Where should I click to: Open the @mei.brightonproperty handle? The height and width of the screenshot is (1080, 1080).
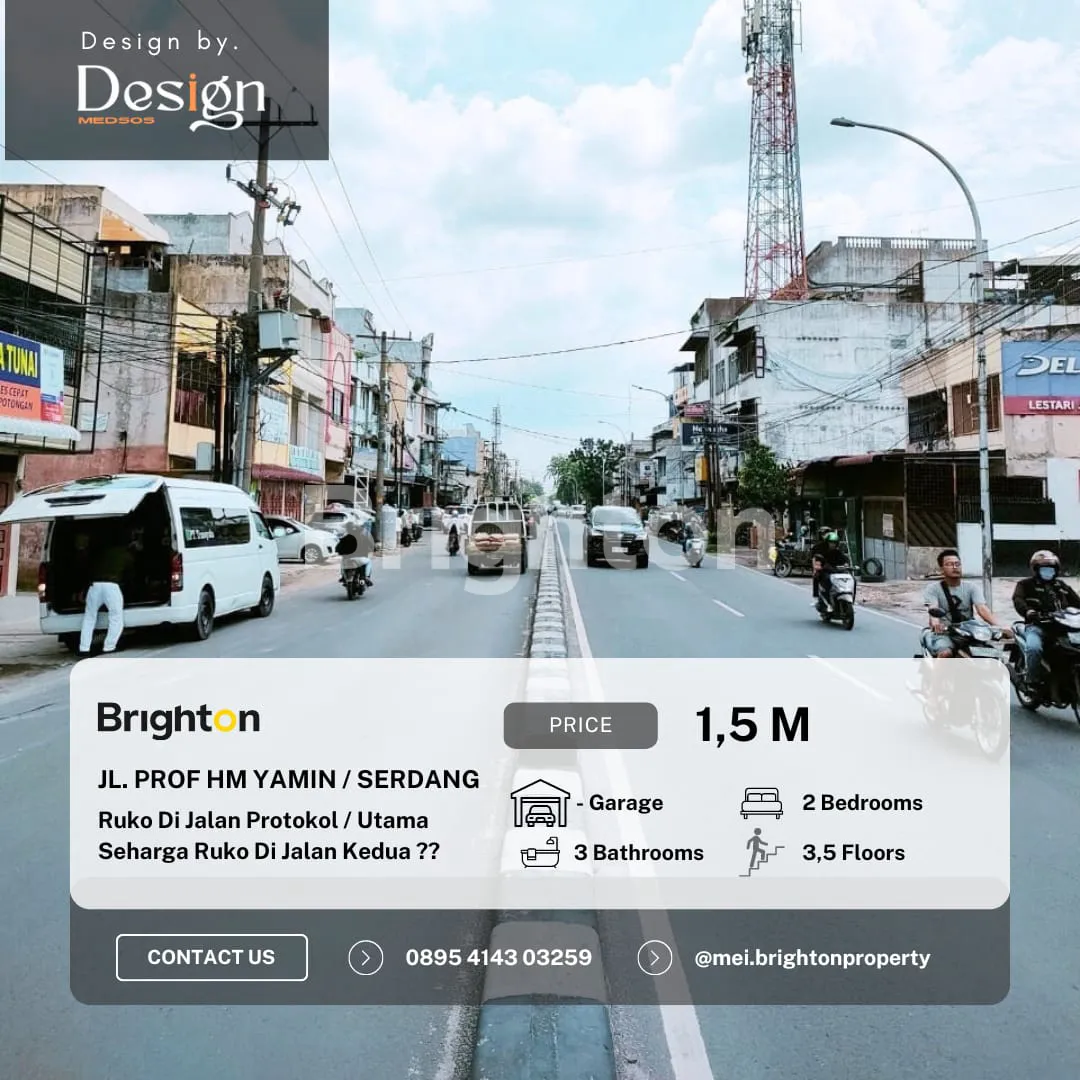[812, 958]
